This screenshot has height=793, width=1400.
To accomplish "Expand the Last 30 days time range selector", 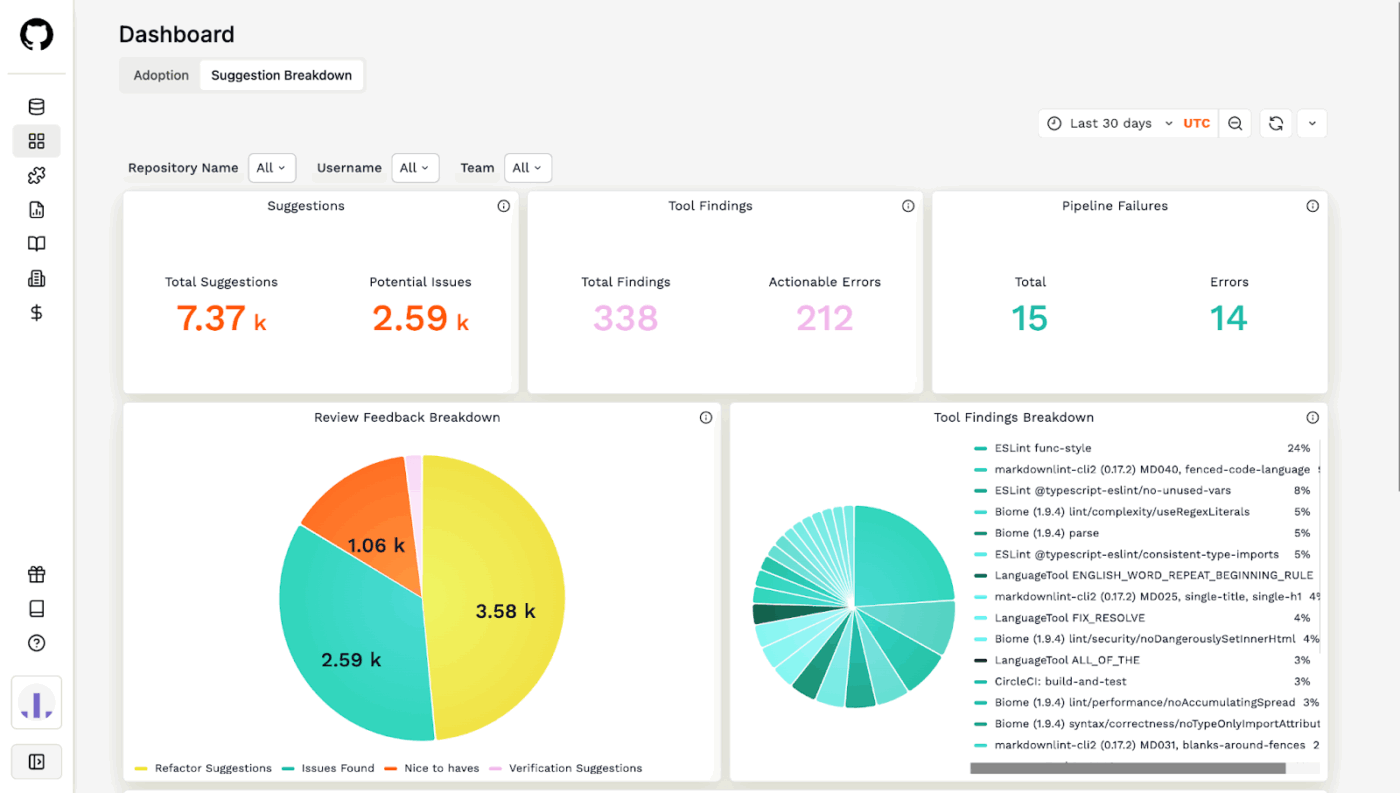I will 1113,123.
